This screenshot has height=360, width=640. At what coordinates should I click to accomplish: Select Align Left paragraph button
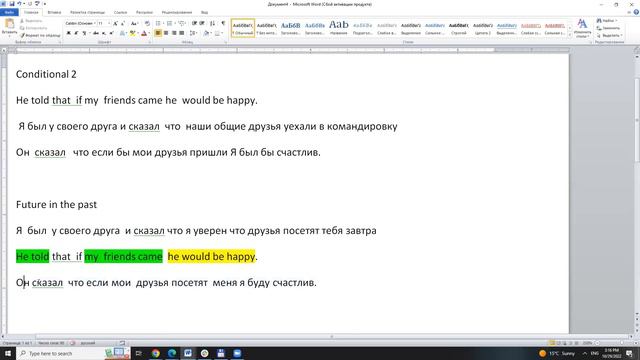click(x=158, y=33)
